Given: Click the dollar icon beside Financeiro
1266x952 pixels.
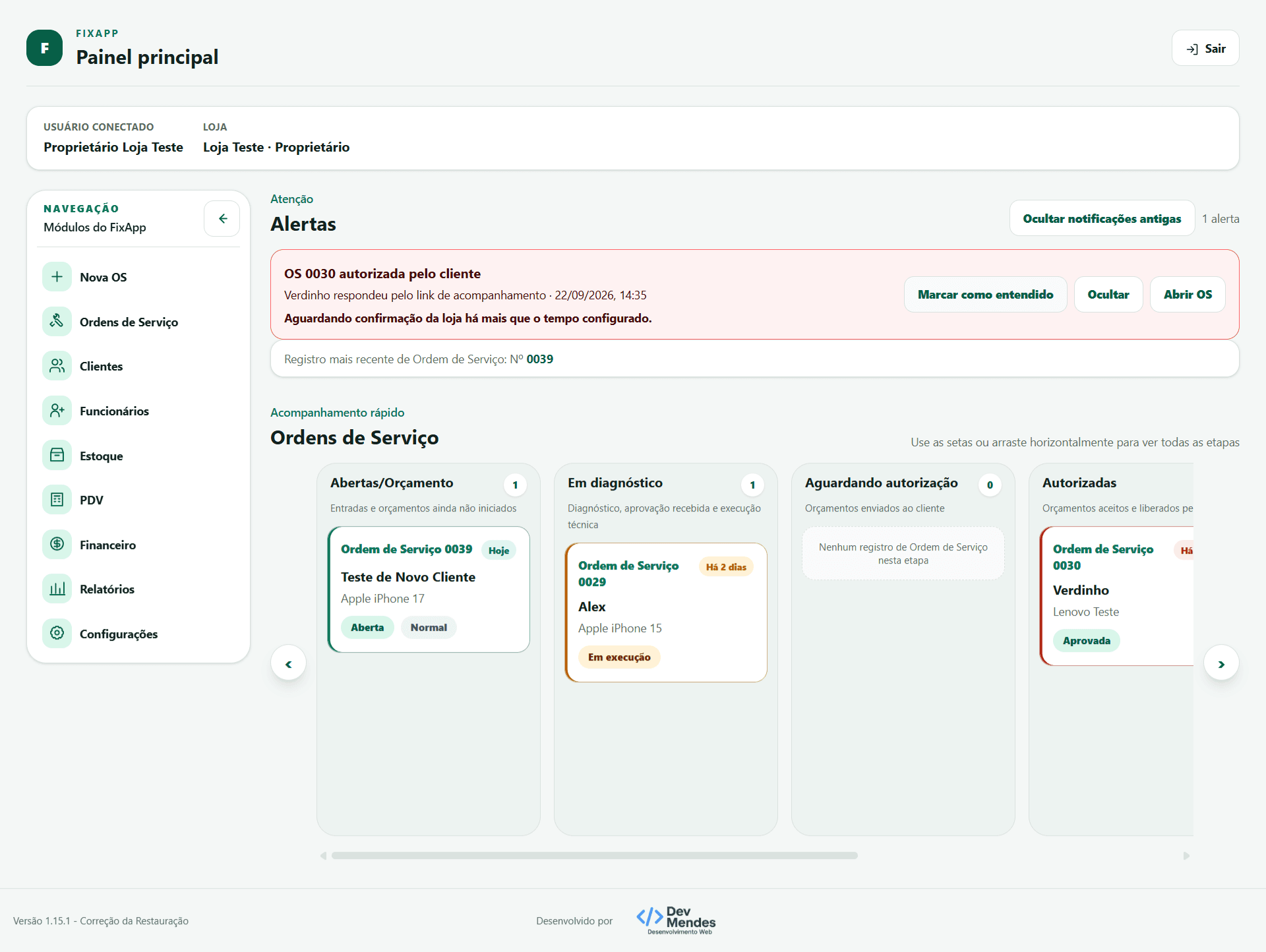Looking at the screenshot, I should pos(57,545).
